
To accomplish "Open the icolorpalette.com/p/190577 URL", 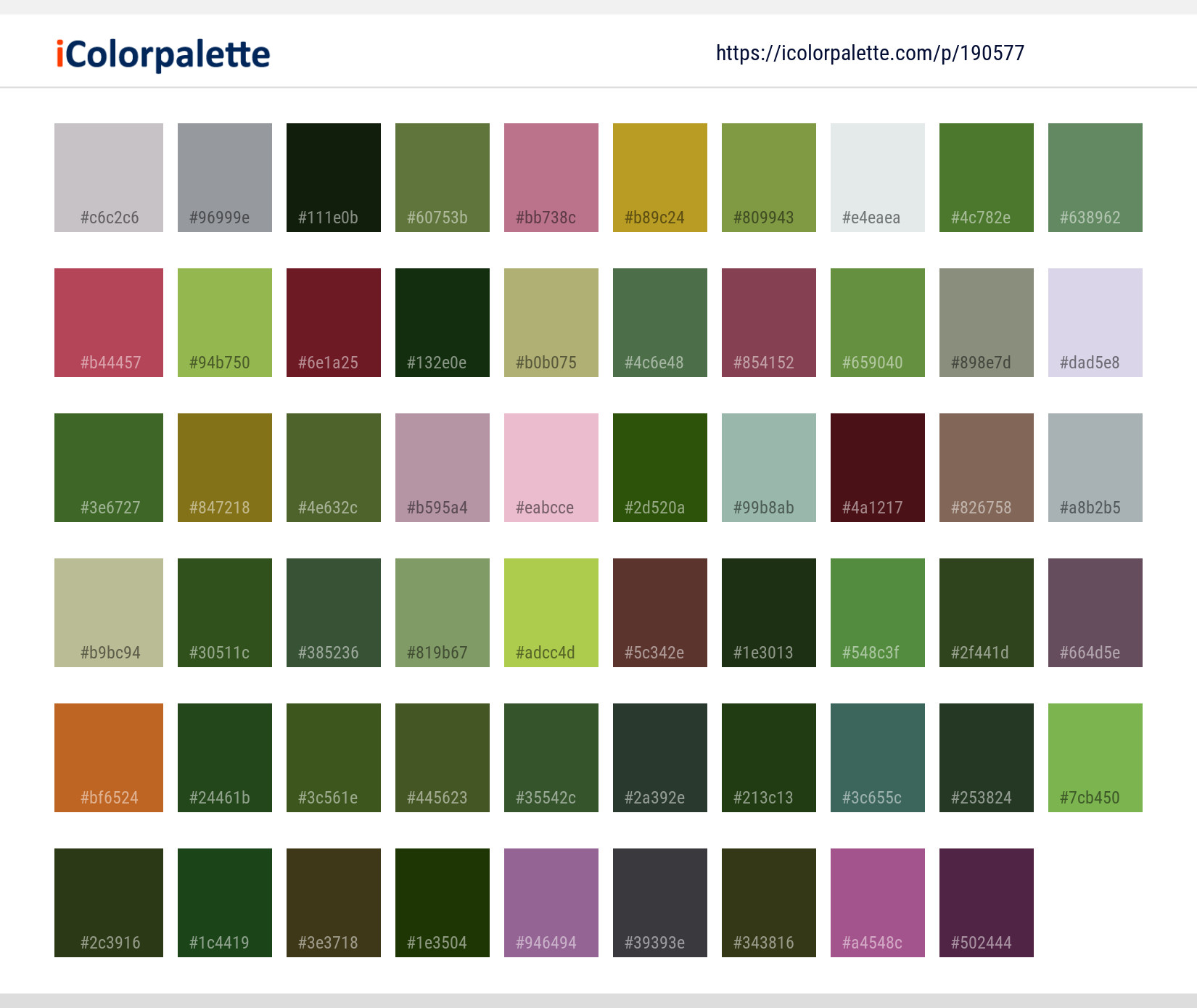I will 870,53.
